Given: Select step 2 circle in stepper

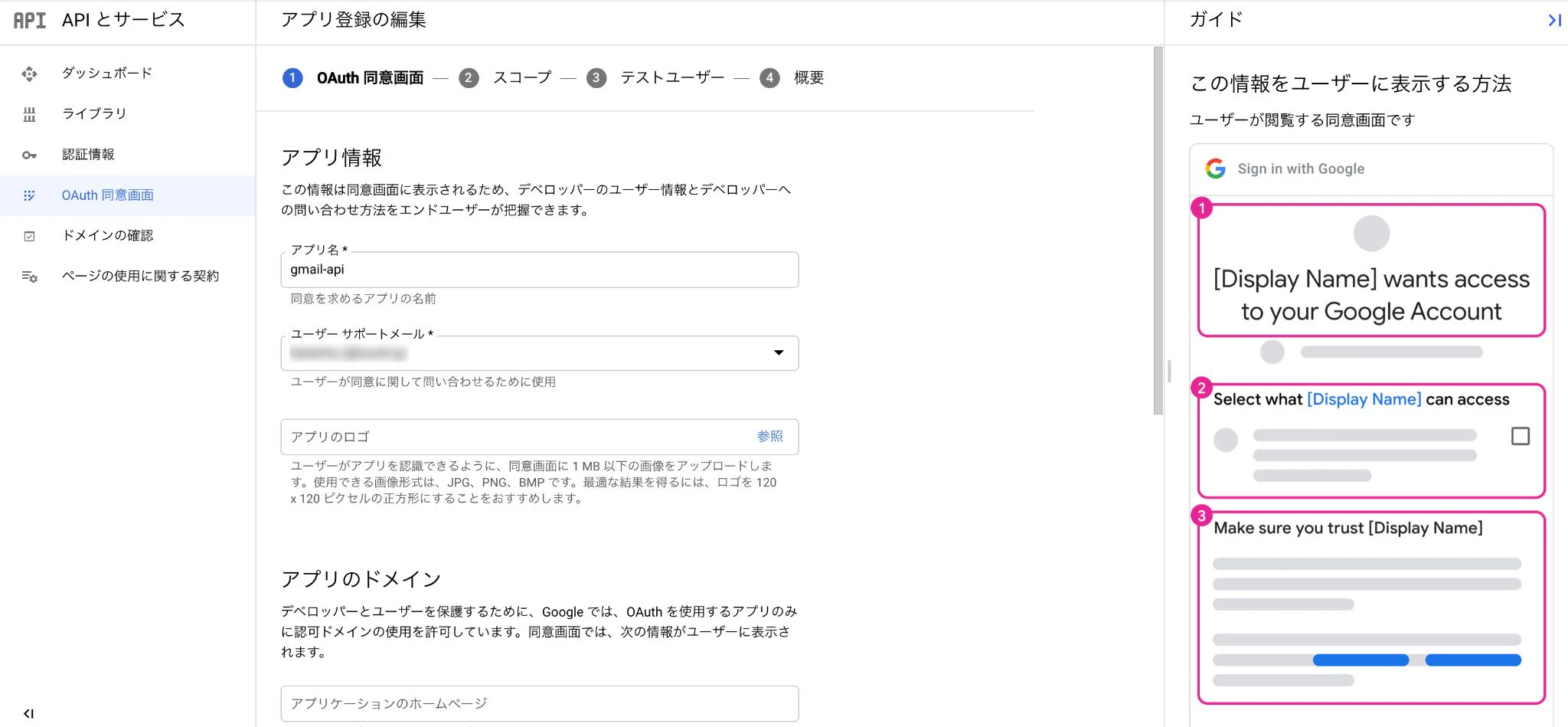Looking at the screenshot, I should coord(469,78).
